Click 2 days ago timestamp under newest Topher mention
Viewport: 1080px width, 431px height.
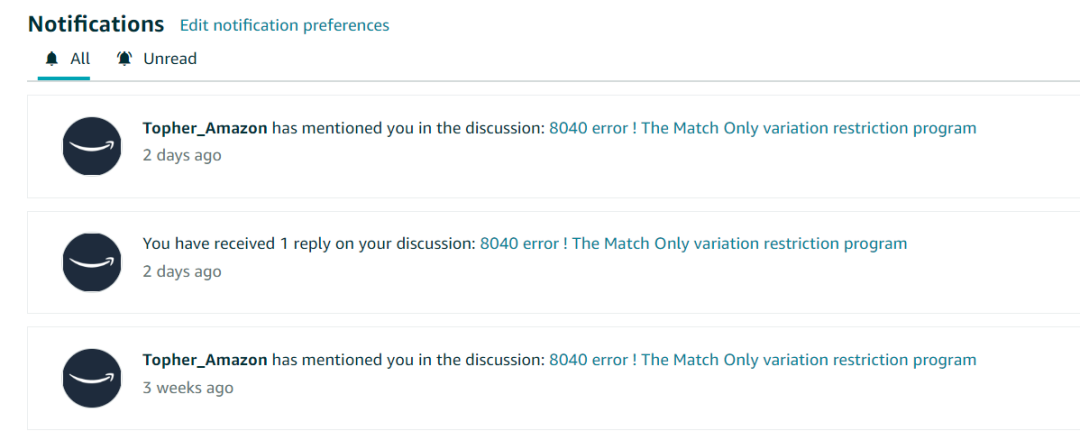[182, 156]
